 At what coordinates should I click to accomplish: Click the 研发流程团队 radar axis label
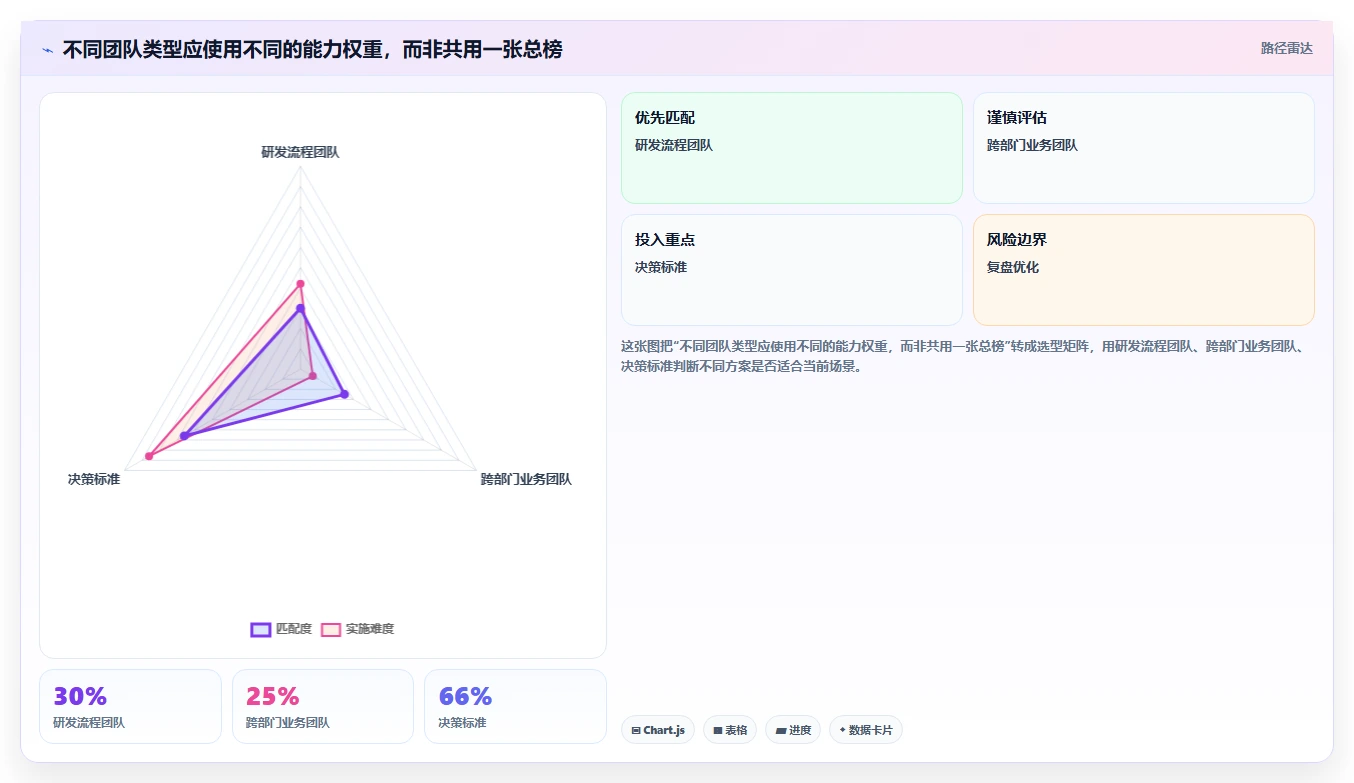[300, 152]
